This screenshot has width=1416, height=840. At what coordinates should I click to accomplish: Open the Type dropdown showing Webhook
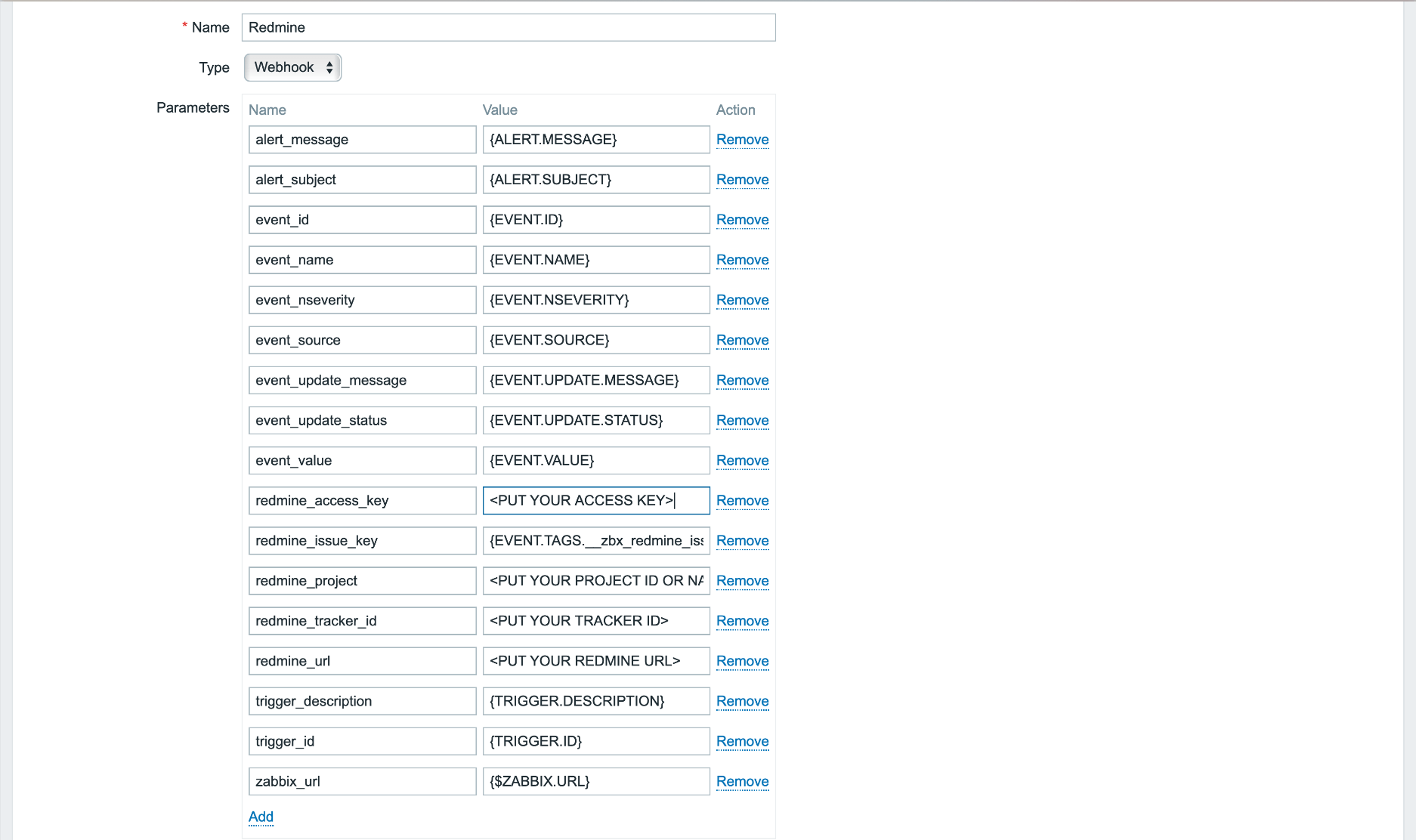coord(292,67)
